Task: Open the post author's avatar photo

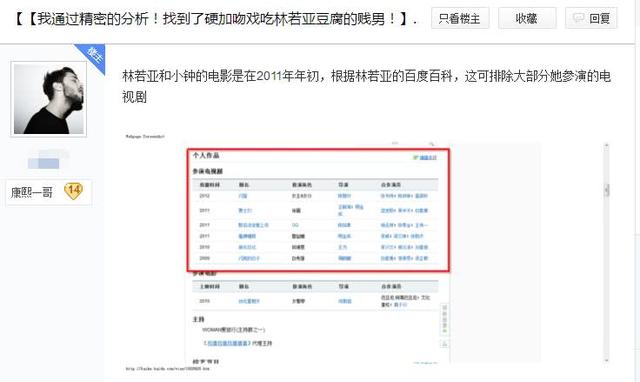Action: [49, 99]
